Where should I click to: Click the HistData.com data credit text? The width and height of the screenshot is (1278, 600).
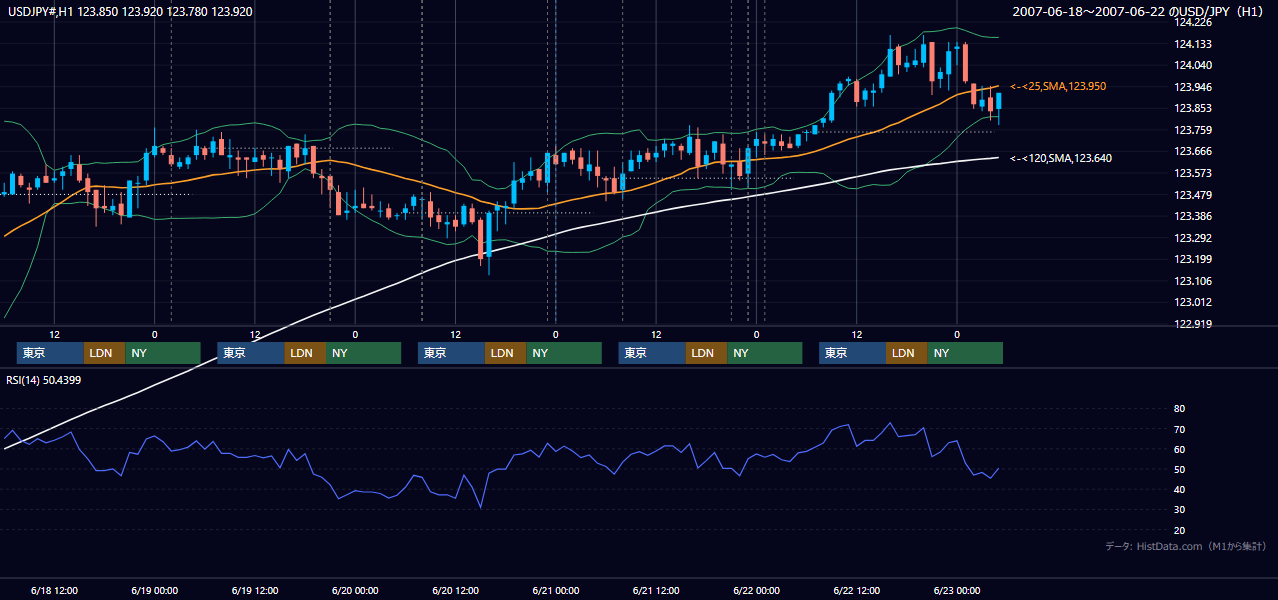[x=1186, y=546]
